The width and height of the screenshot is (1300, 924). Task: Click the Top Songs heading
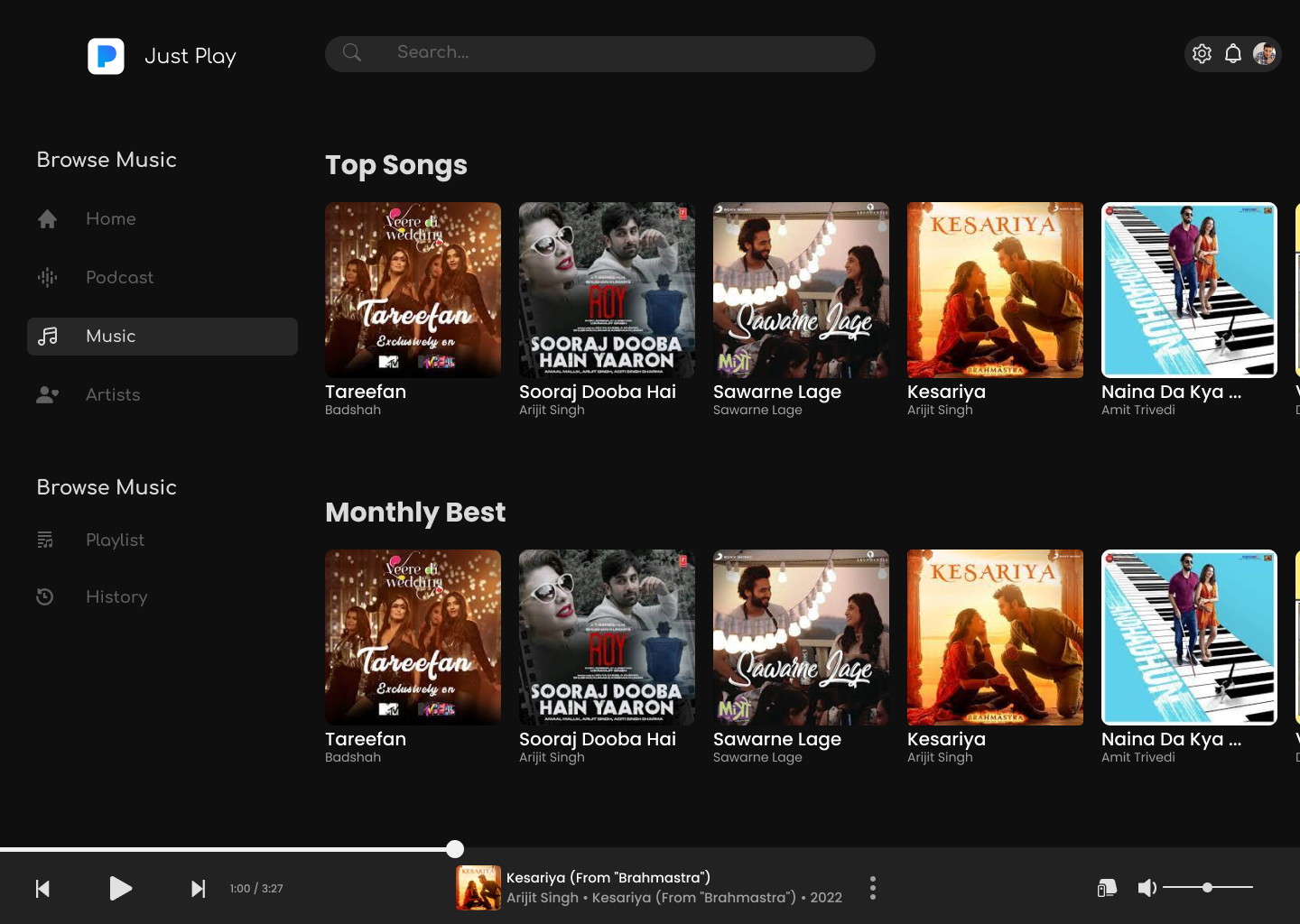396,166
